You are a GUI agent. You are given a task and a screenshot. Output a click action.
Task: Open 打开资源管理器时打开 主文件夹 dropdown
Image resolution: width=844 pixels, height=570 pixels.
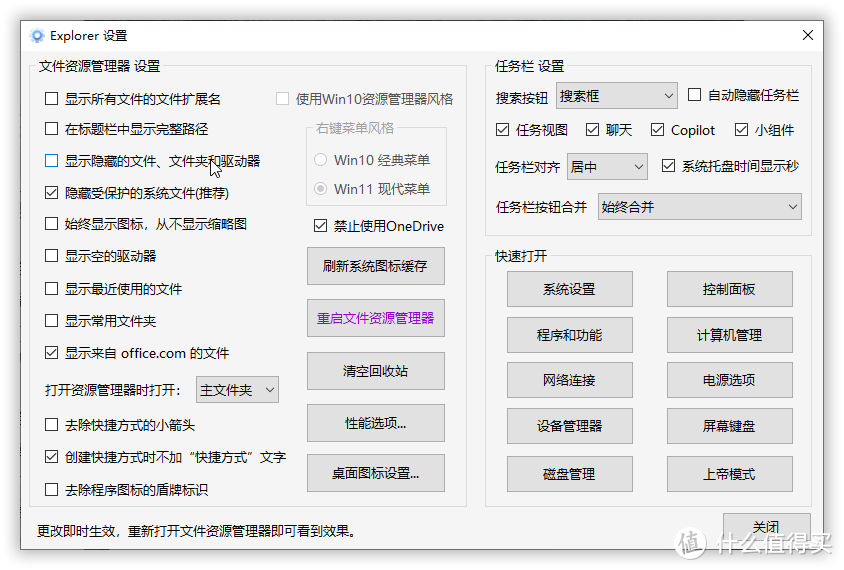coord(237,390)
